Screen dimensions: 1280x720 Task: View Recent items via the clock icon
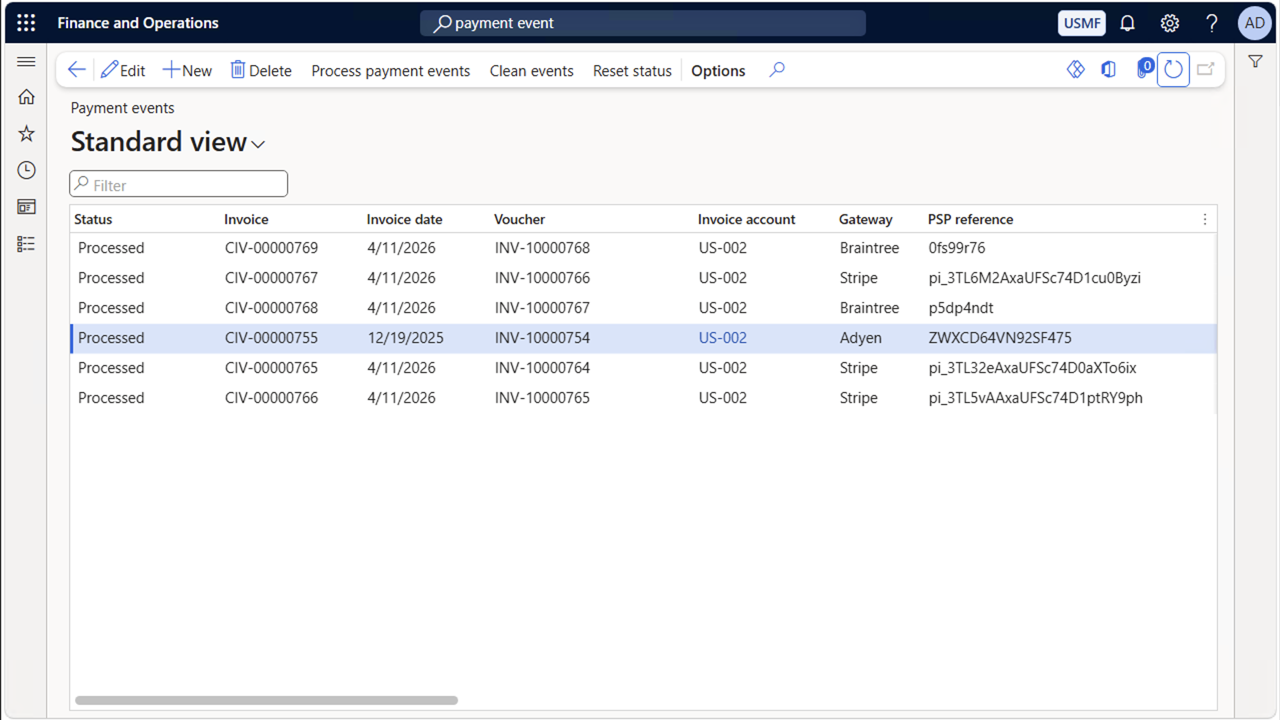pos(26,170)
